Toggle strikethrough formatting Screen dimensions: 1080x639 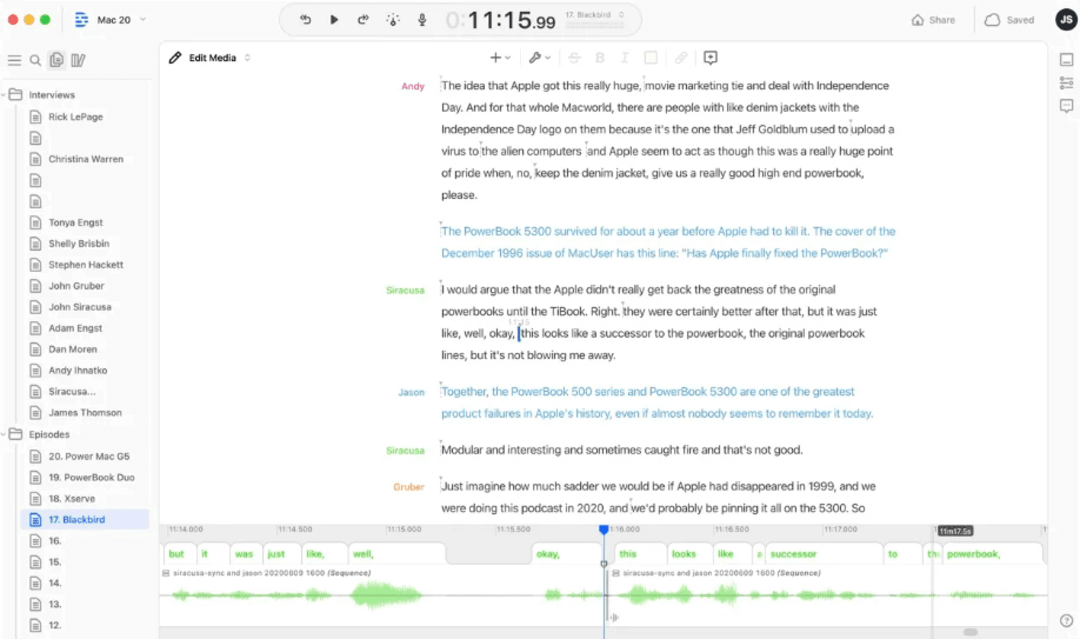[x=574, y=58]
